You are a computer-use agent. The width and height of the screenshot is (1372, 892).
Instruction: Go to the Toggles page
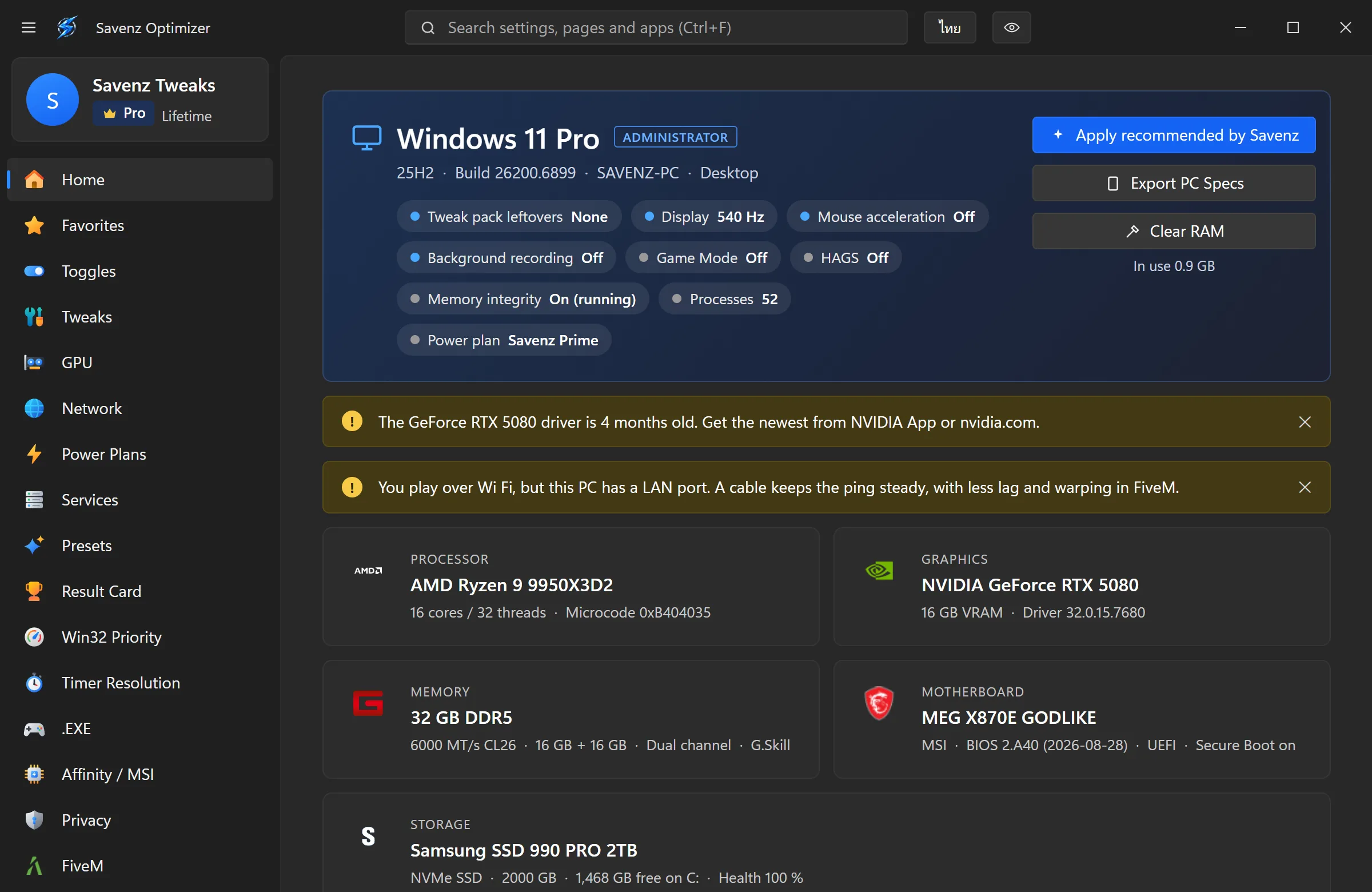click(139, 271)
